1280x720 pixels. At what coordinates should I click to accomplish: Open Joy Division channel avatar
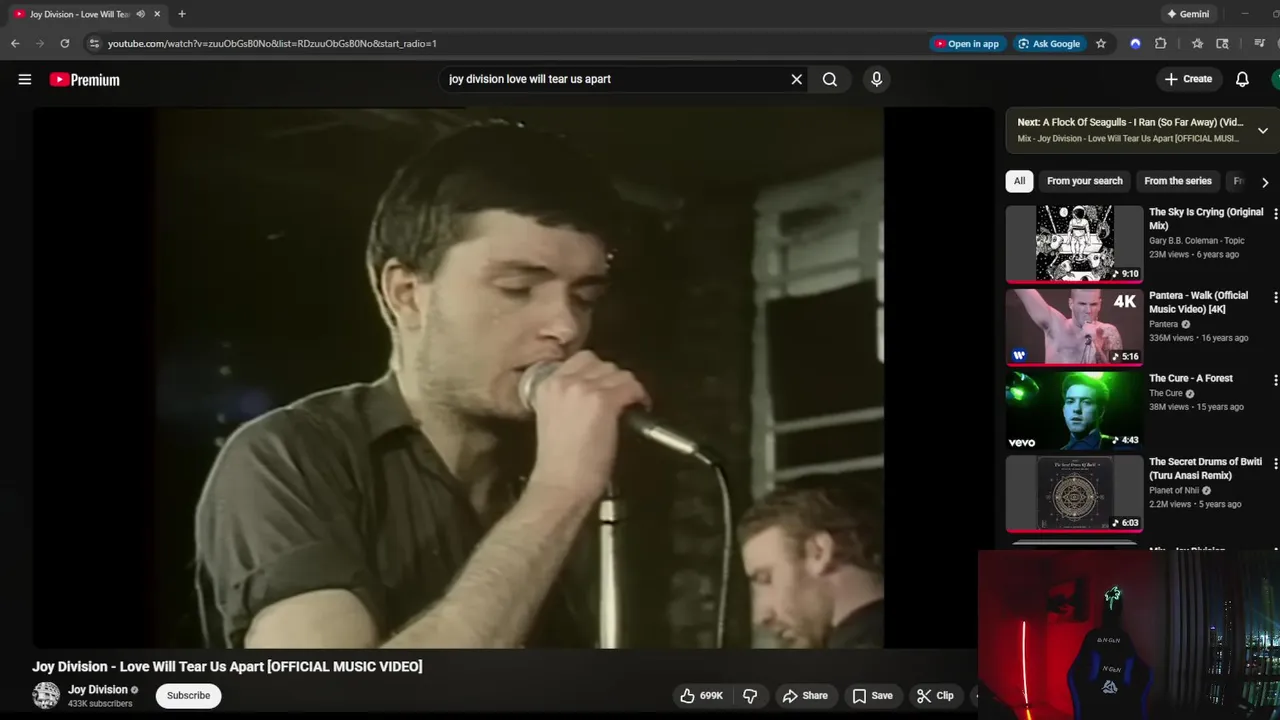[x=46, y=695]
